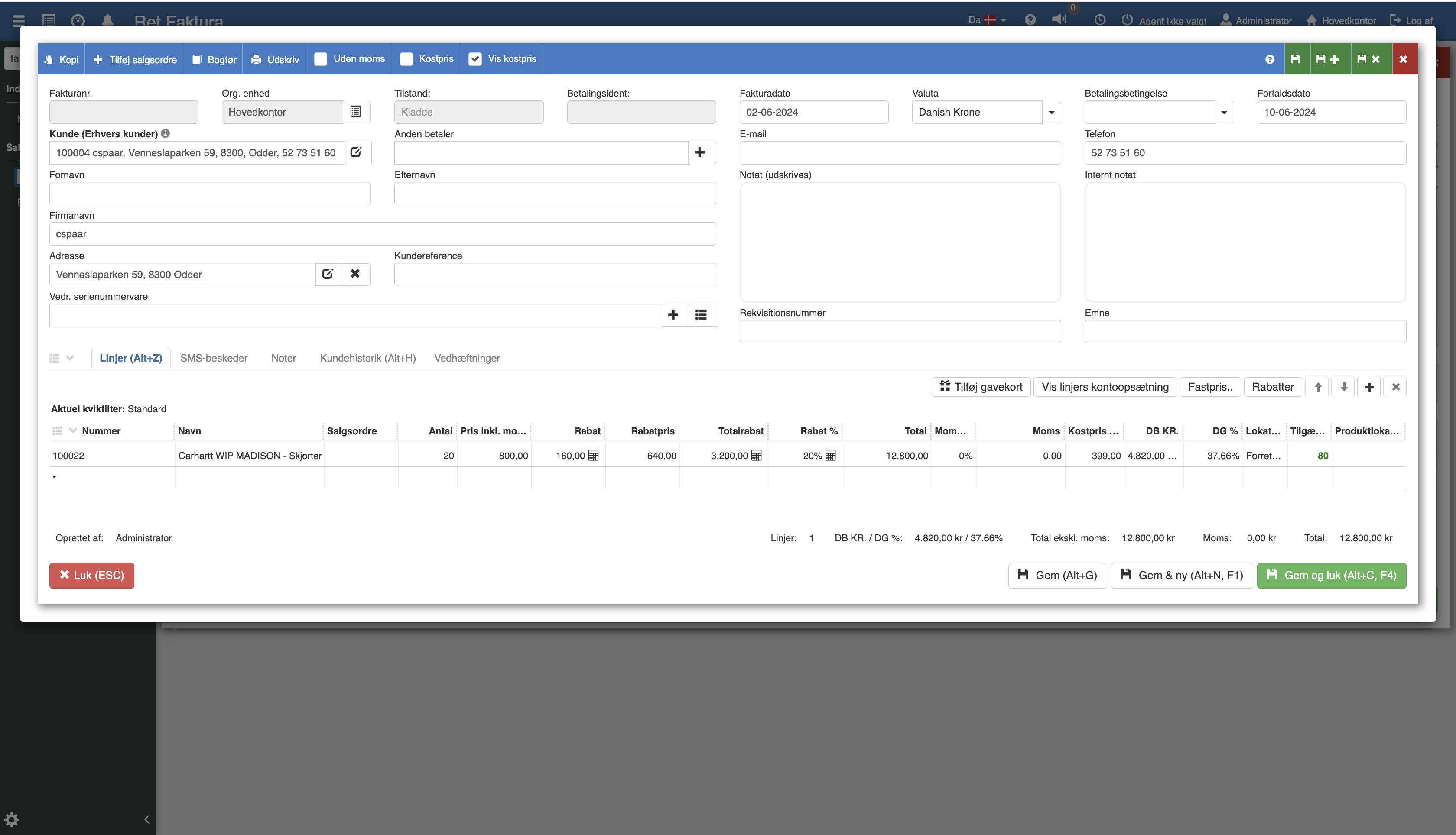Click the Udskriv print icon button
This screenshot has width=1456, height=835.
(x=257, y=60)
